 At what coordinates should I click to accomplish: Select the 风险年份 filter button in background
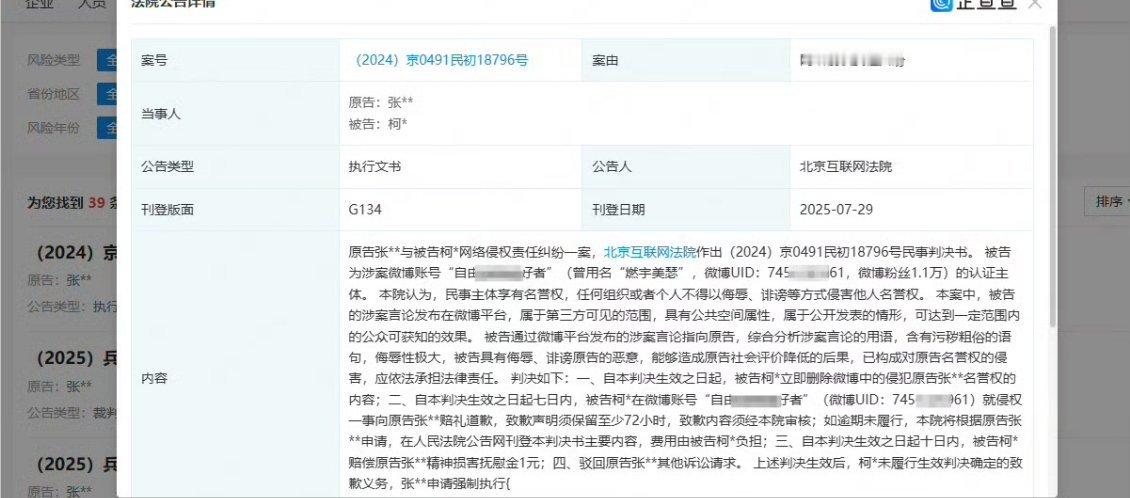pyautogui.click(x=107, y=128)
